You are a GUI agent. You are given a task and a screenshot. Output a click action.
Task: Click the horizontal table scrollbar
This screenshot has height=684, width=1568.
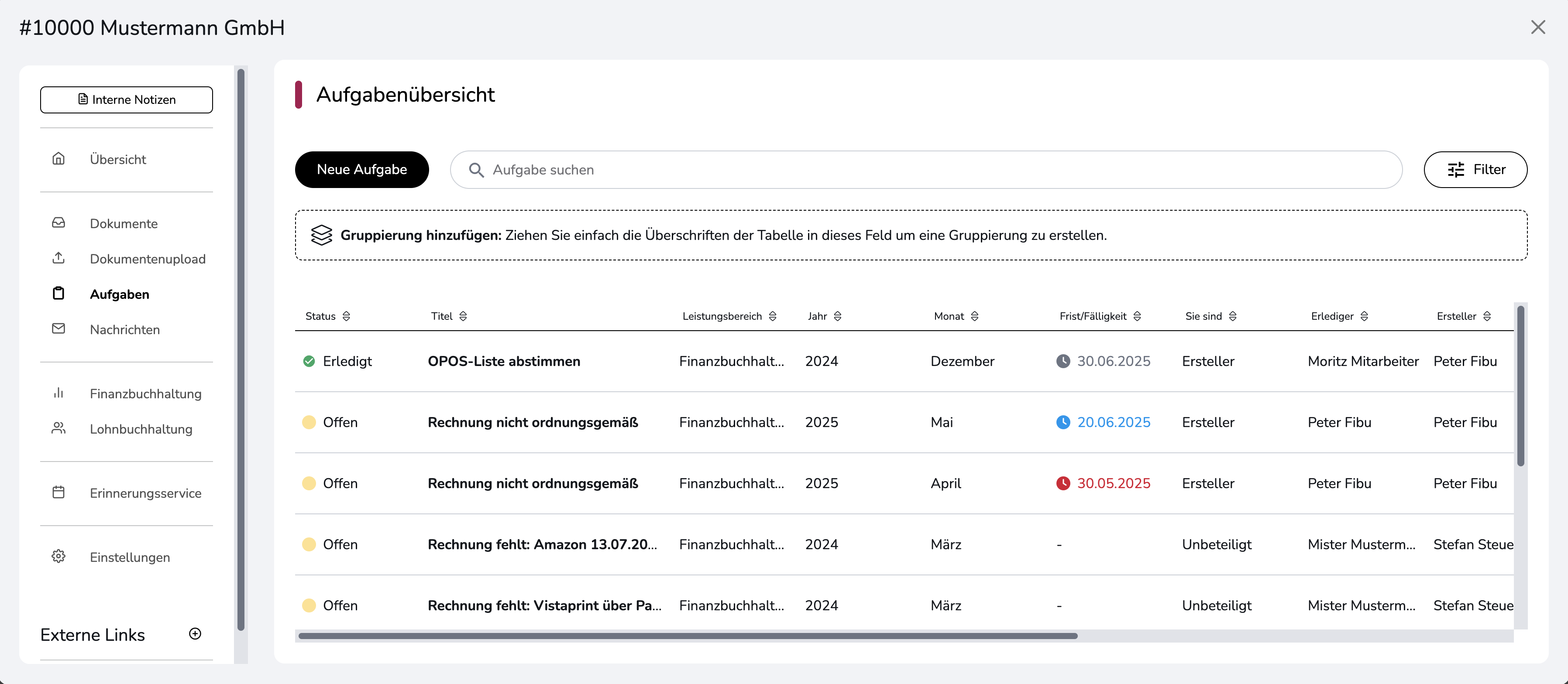[x=688, y=636]
